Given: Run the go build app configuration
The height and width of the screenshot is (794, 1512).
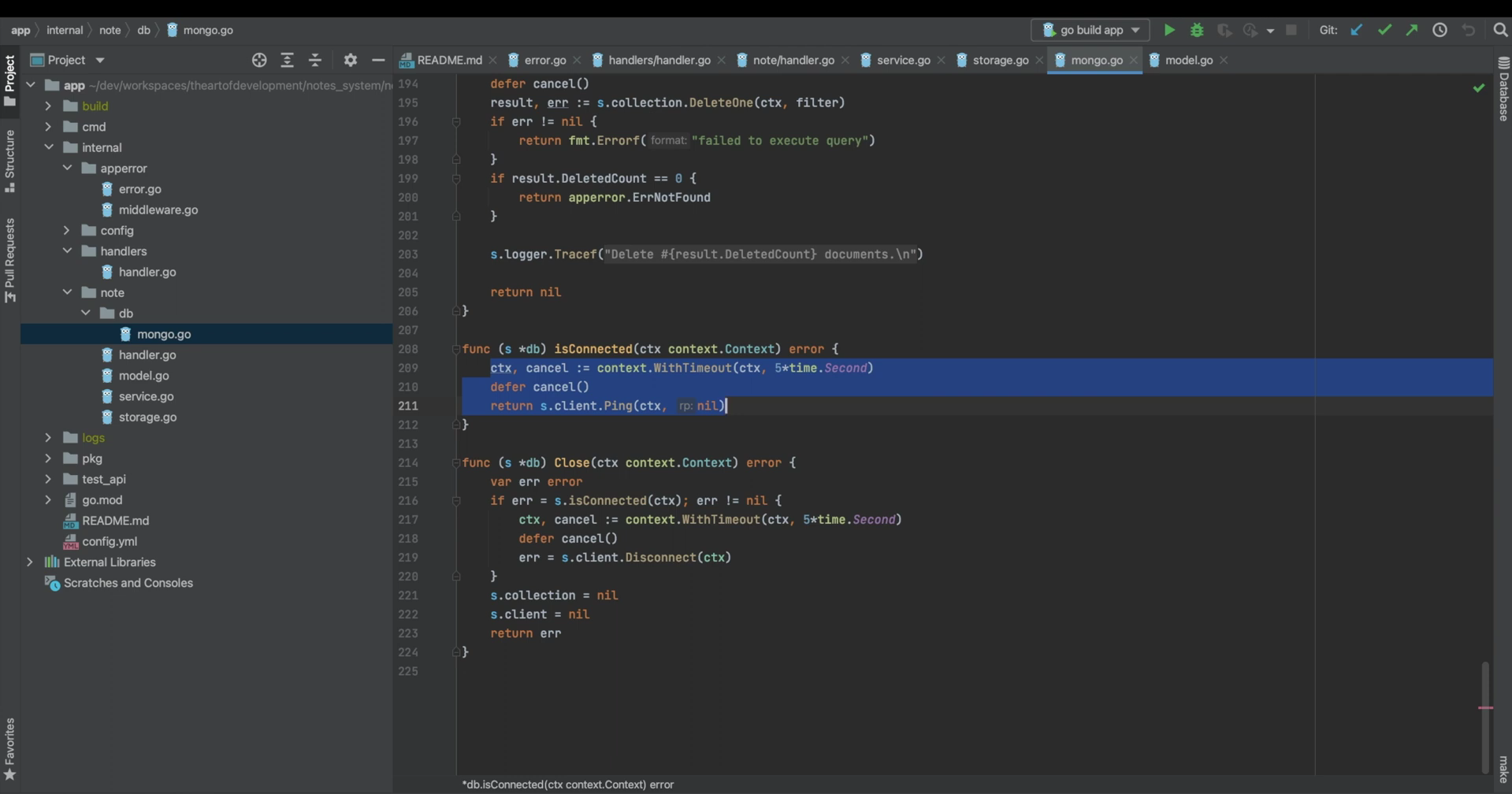Looking at the screenshot, I should pyautogui.click(x=1169, y=30).
